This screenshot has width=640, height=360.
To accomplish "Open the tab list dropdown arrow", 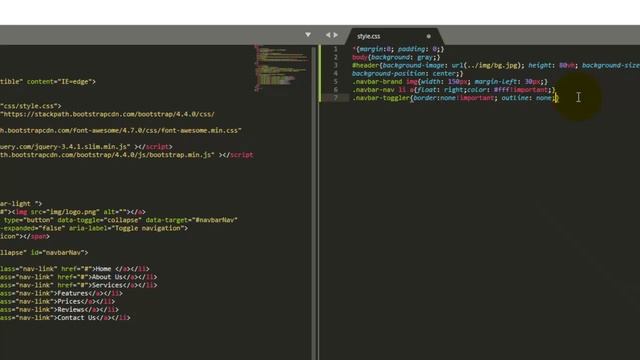I will pos(308,35).
